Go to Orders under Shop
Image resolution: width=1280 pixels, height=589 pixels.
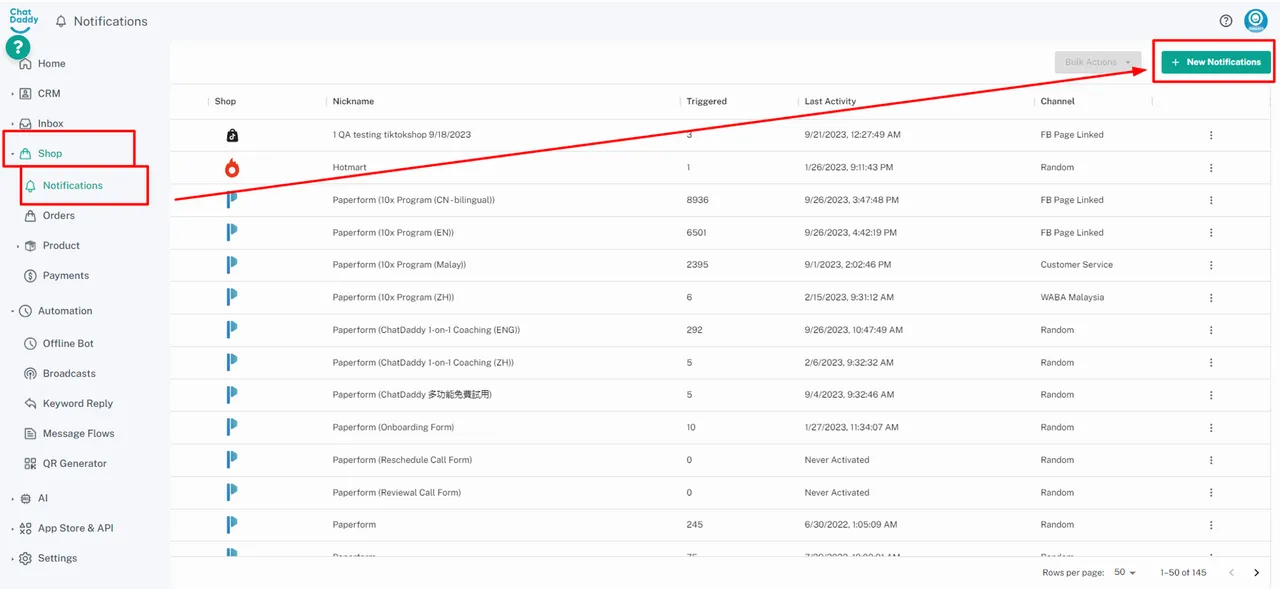(x=58, y=215)
